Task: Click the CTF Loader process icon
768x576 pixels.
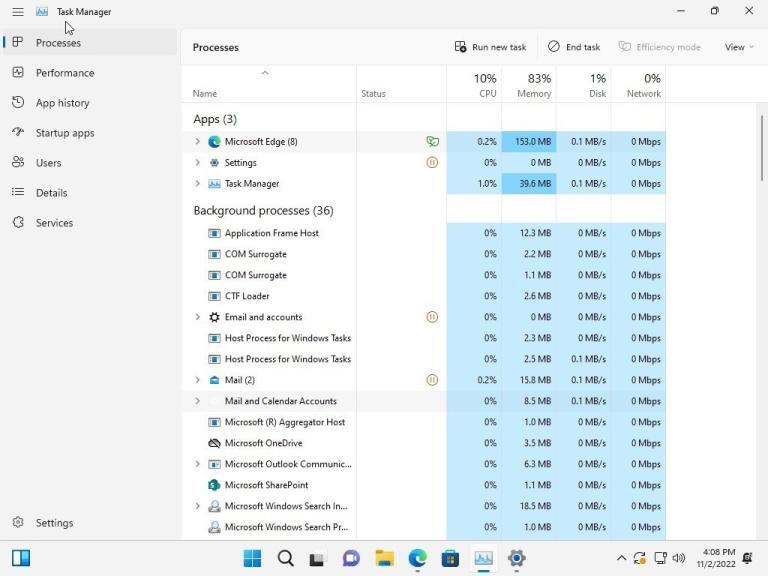Action: point(214,296)
